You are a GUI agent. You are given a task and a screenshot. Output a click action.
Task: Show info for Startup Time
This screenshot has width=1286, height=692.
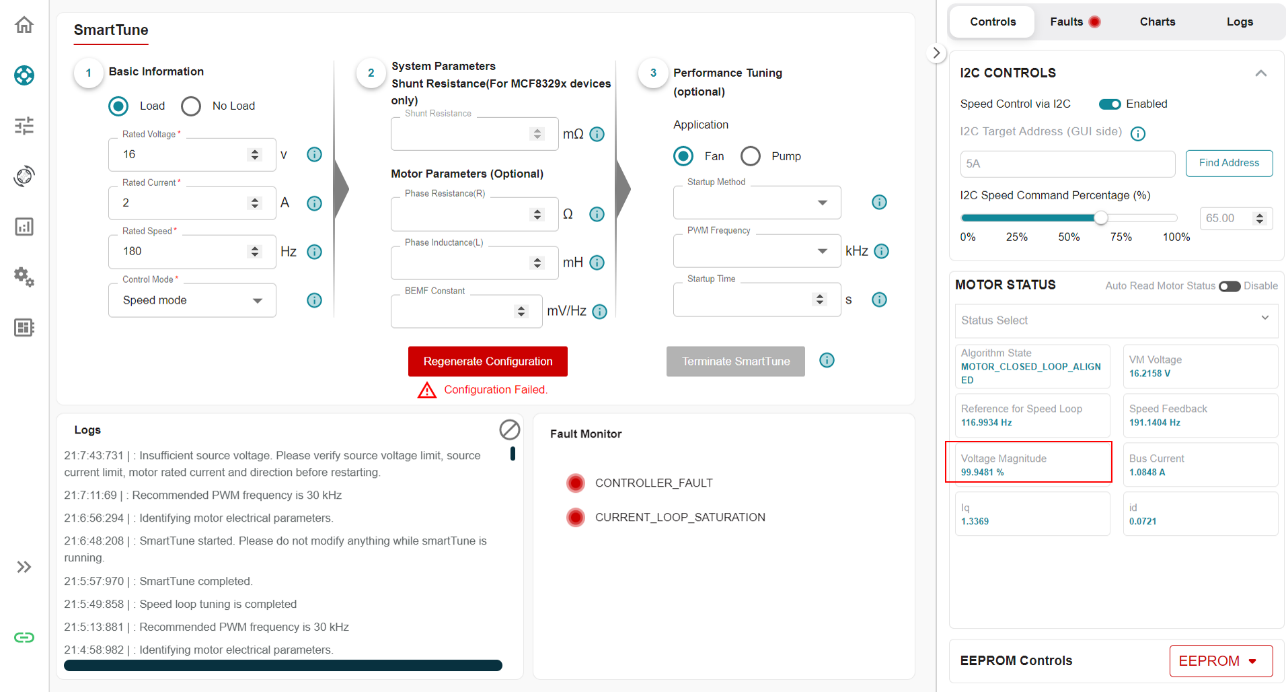click(880, 299)
